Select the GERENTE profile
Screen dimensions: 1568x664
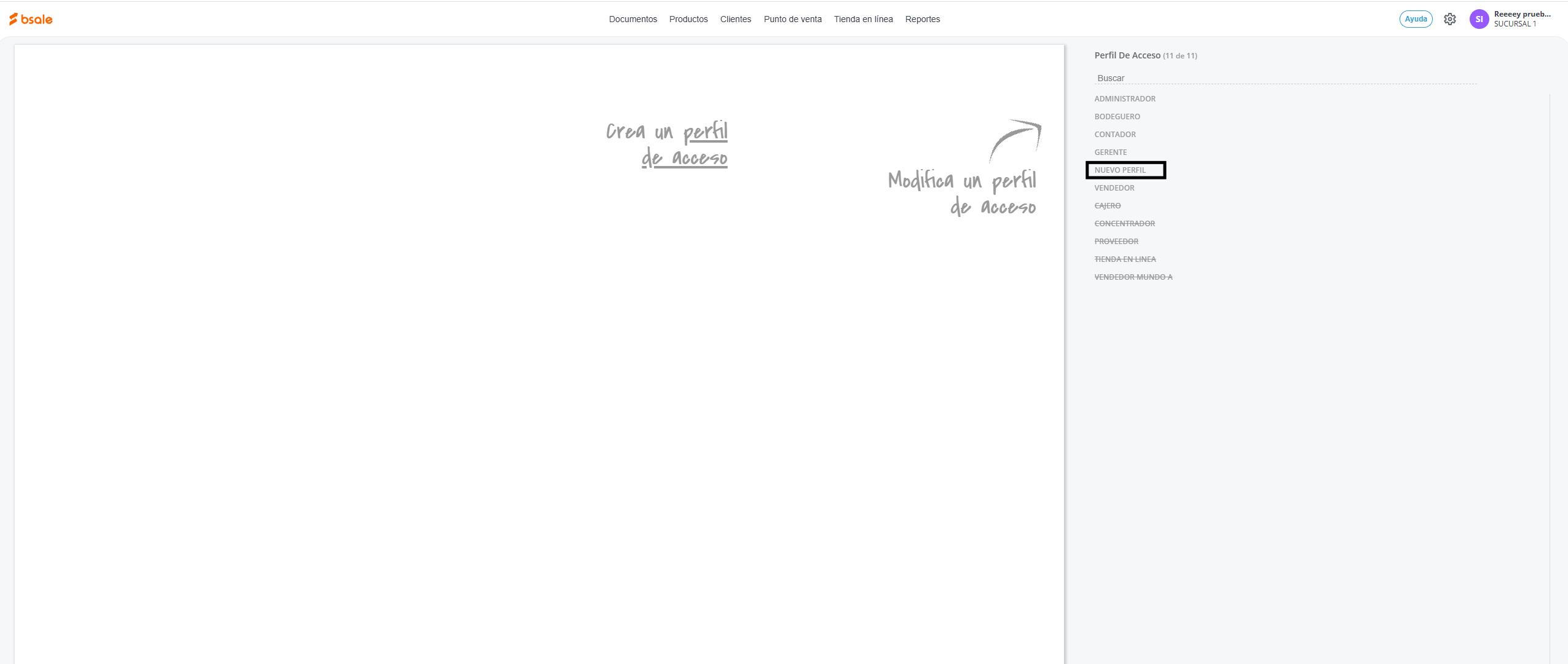click(x=1110, y=152)
